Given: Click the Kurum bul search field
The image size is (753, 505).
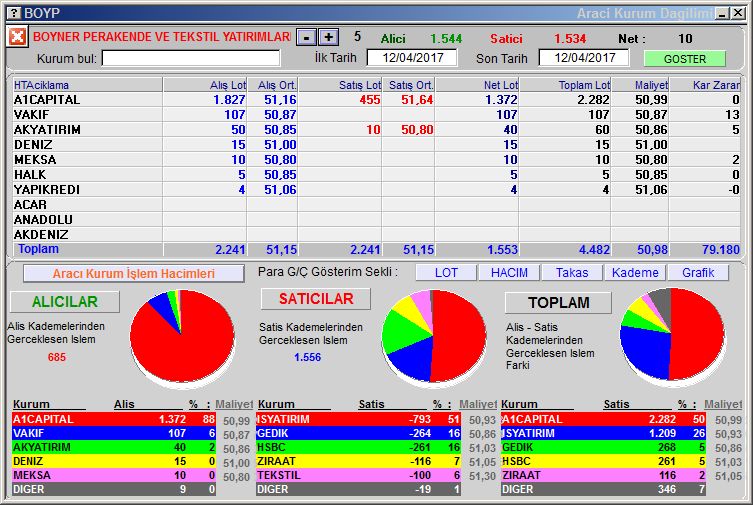Looking at the screenshot, I should (x=191, y=59).
